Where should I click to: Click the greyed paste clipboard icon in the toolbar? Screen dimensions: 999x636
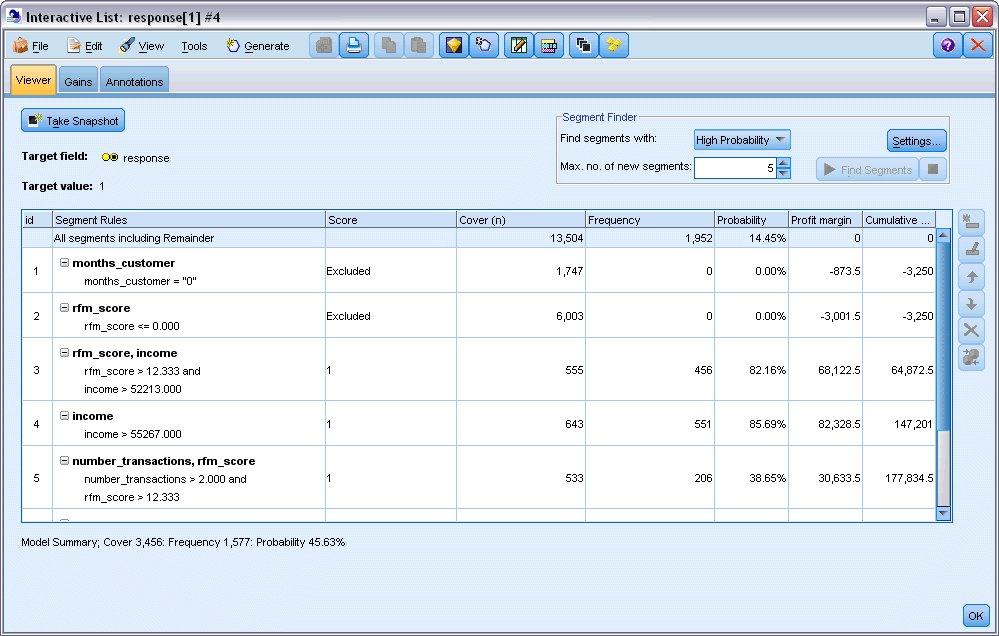point(419,45)
